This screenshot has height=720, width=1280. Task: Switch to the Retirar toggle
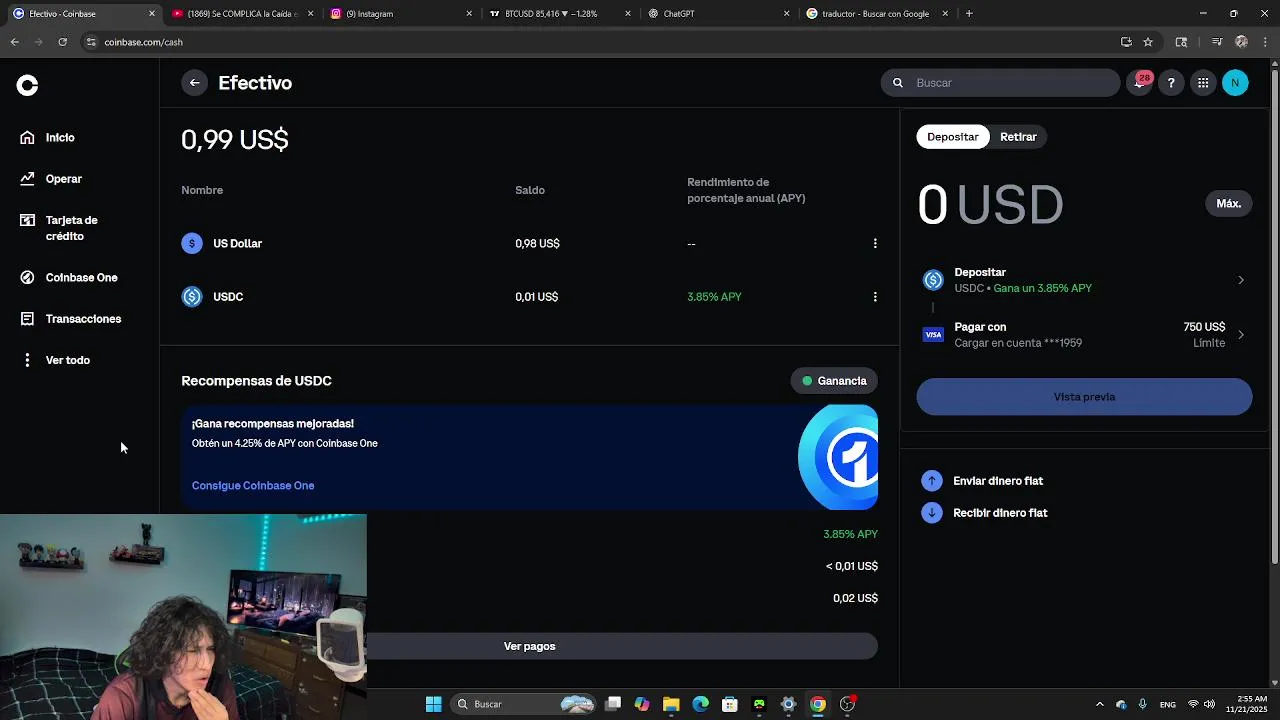(x=1018, y=137)
